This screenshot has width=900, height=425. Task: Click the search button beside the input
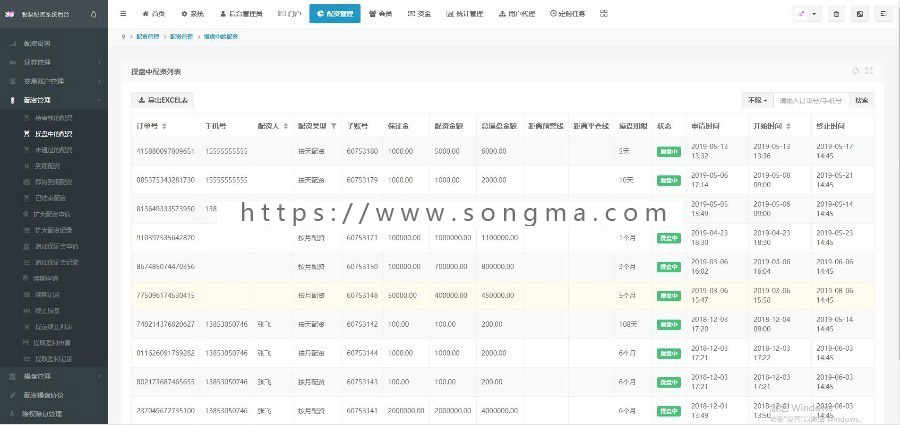[x=862, y=100]
